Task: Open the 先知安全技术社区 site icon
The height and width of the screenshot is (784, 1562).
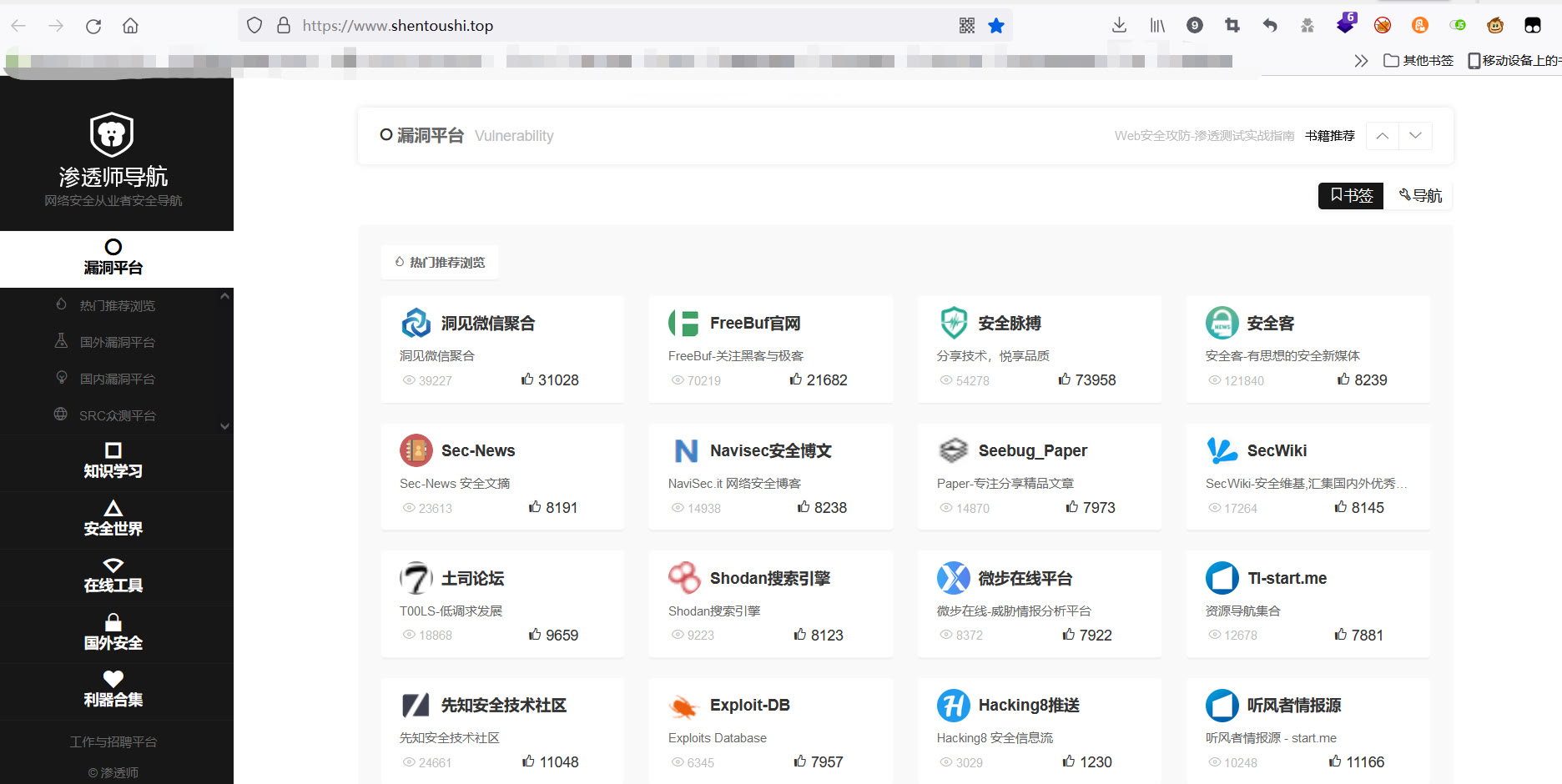Action: (x=416, y=706)
